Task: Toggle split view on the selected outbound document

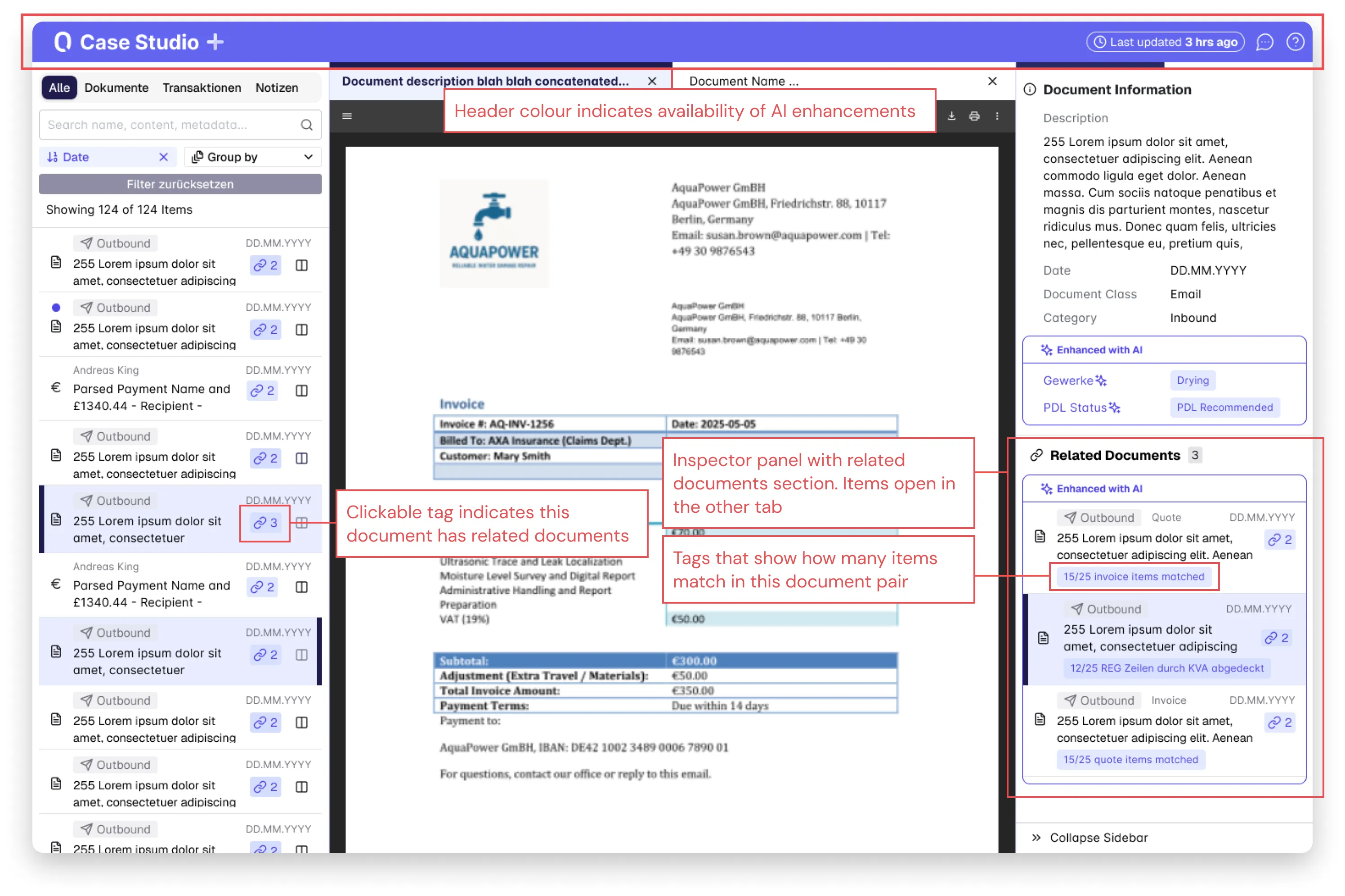Action: (x=302, y=522)
